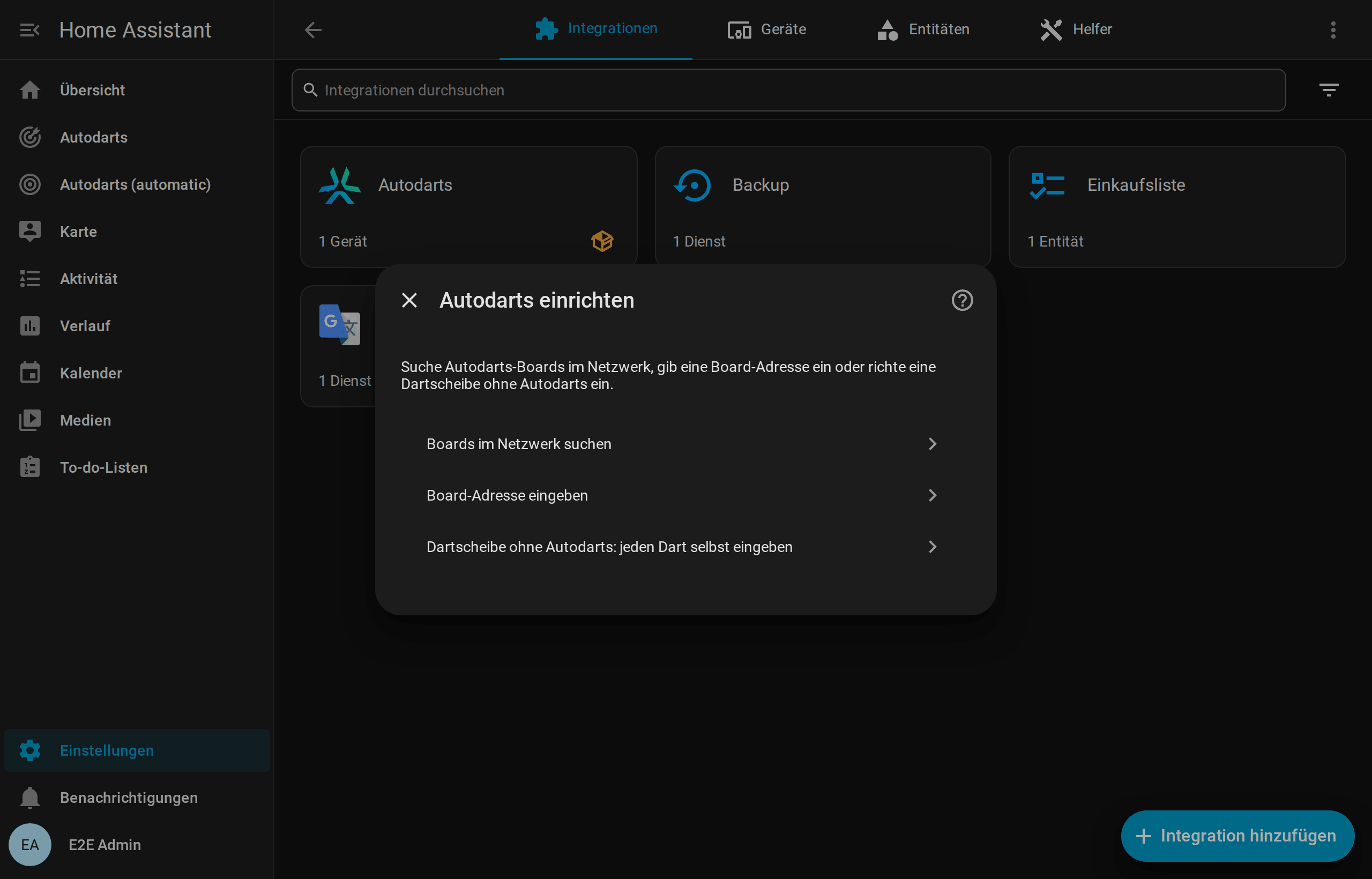Viewport: 1372px width, 879px height.
Task: Switch to the Entitäten tab
Action: [923, 29]
